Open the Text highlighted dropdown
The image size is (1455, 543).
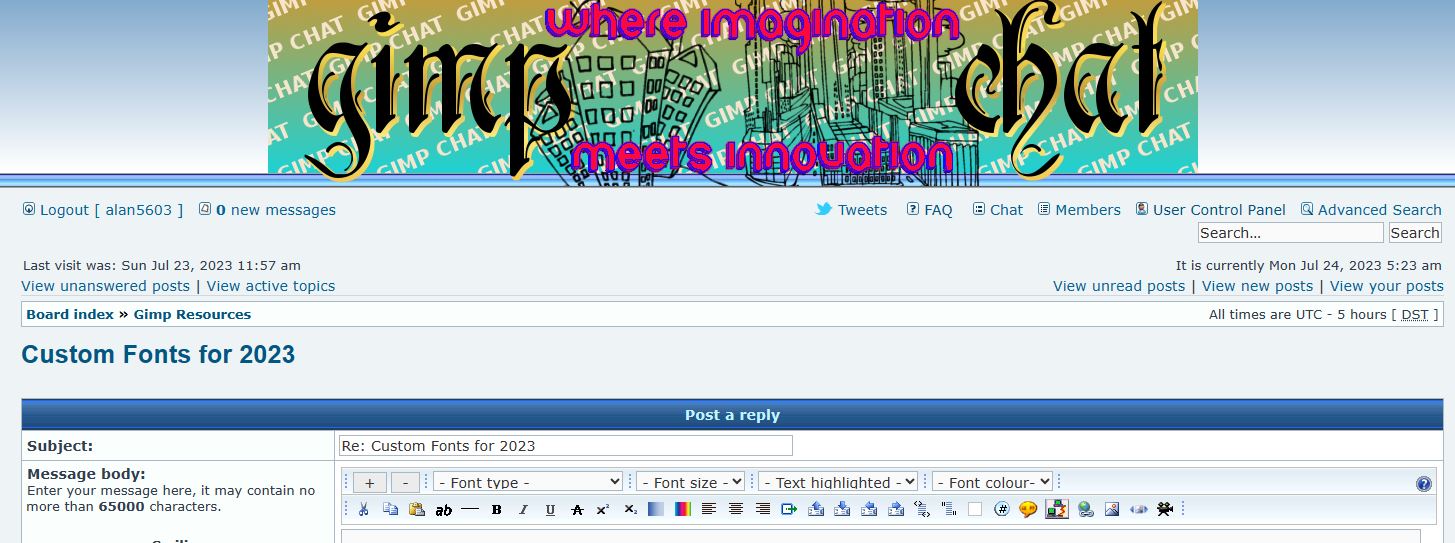point(838,482)
